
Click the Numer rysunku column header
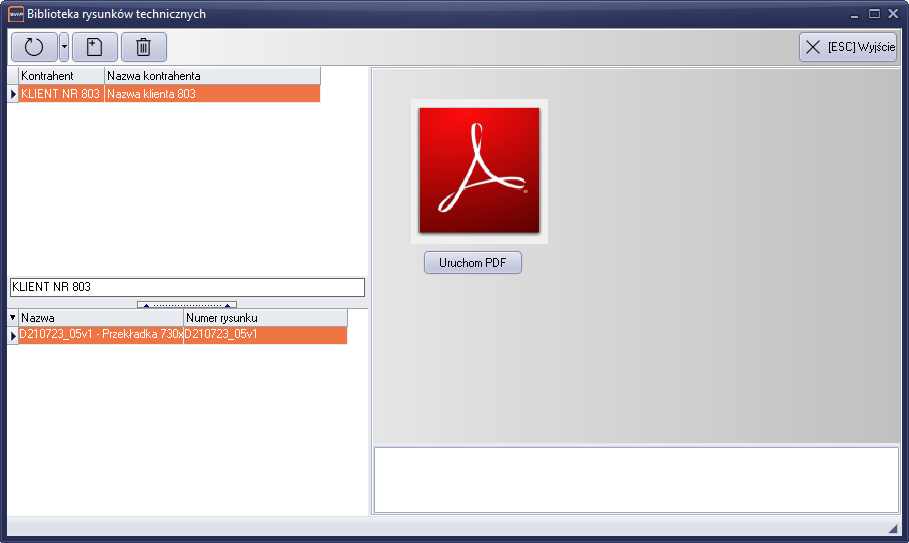click(265, 318)
